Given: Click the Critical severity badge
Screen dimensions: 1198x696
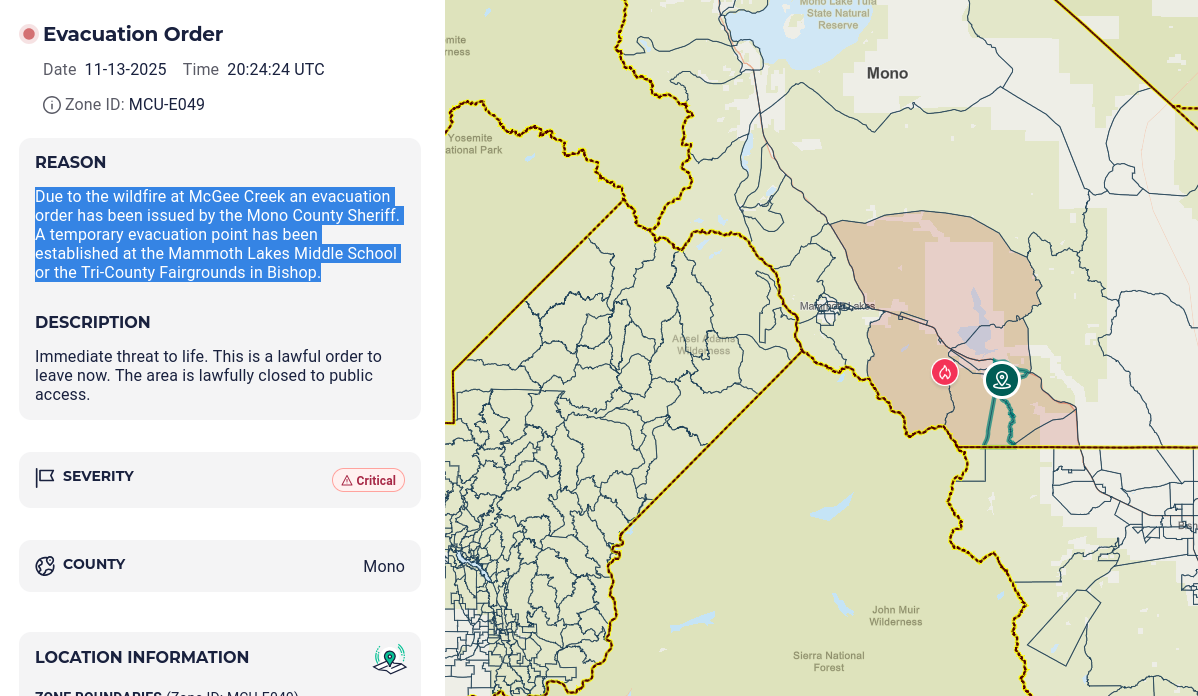Looking at the screenshot, I should click(x=368, y=480).
